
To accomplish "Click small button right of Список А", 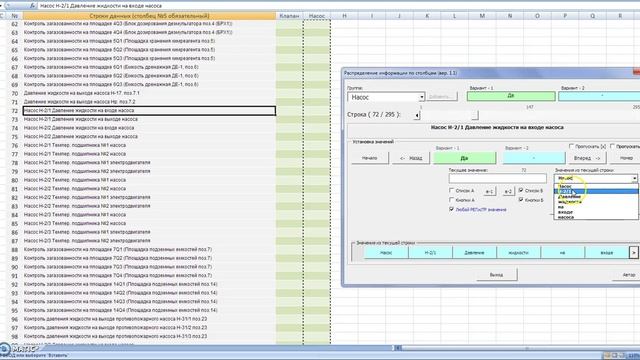I will point(490,191).
